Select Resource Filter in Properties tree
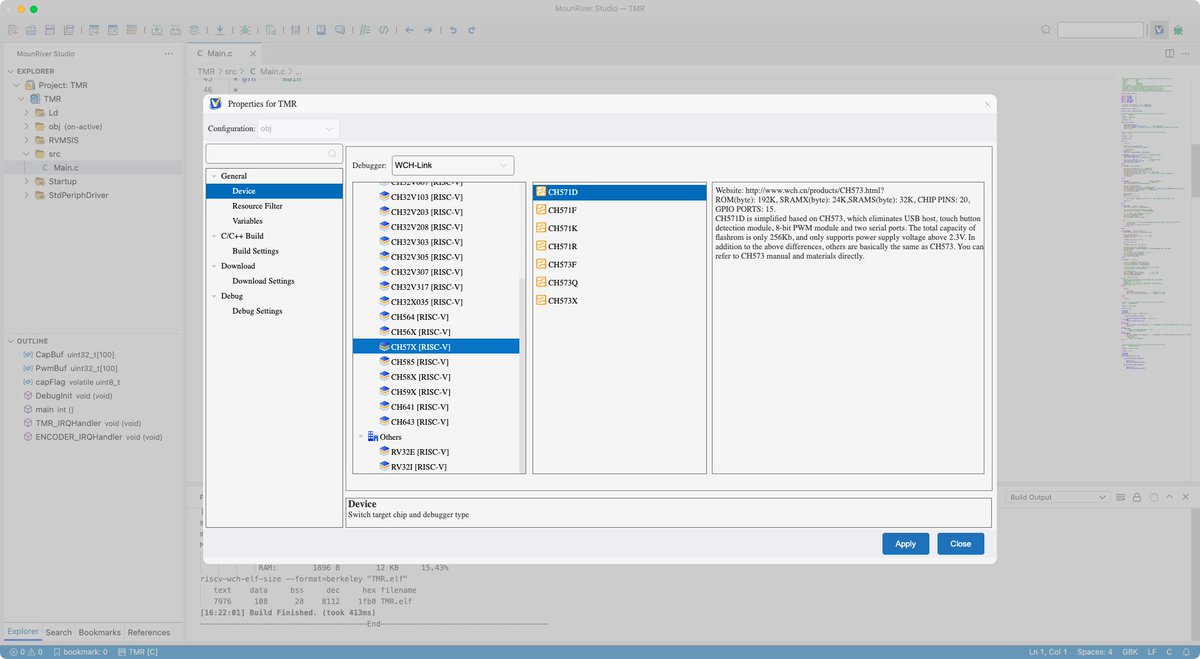The width and height of the screenshot is (1200, 659). 257,206
